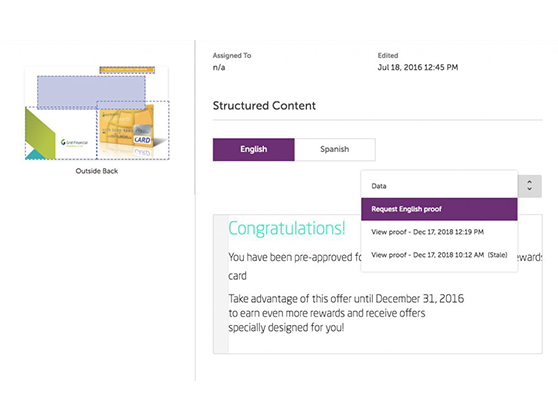Image resolution: width=558 pixels, height=410 pixels.
Task: Click the credit card image zone
Action: click(x=133, y=130)
